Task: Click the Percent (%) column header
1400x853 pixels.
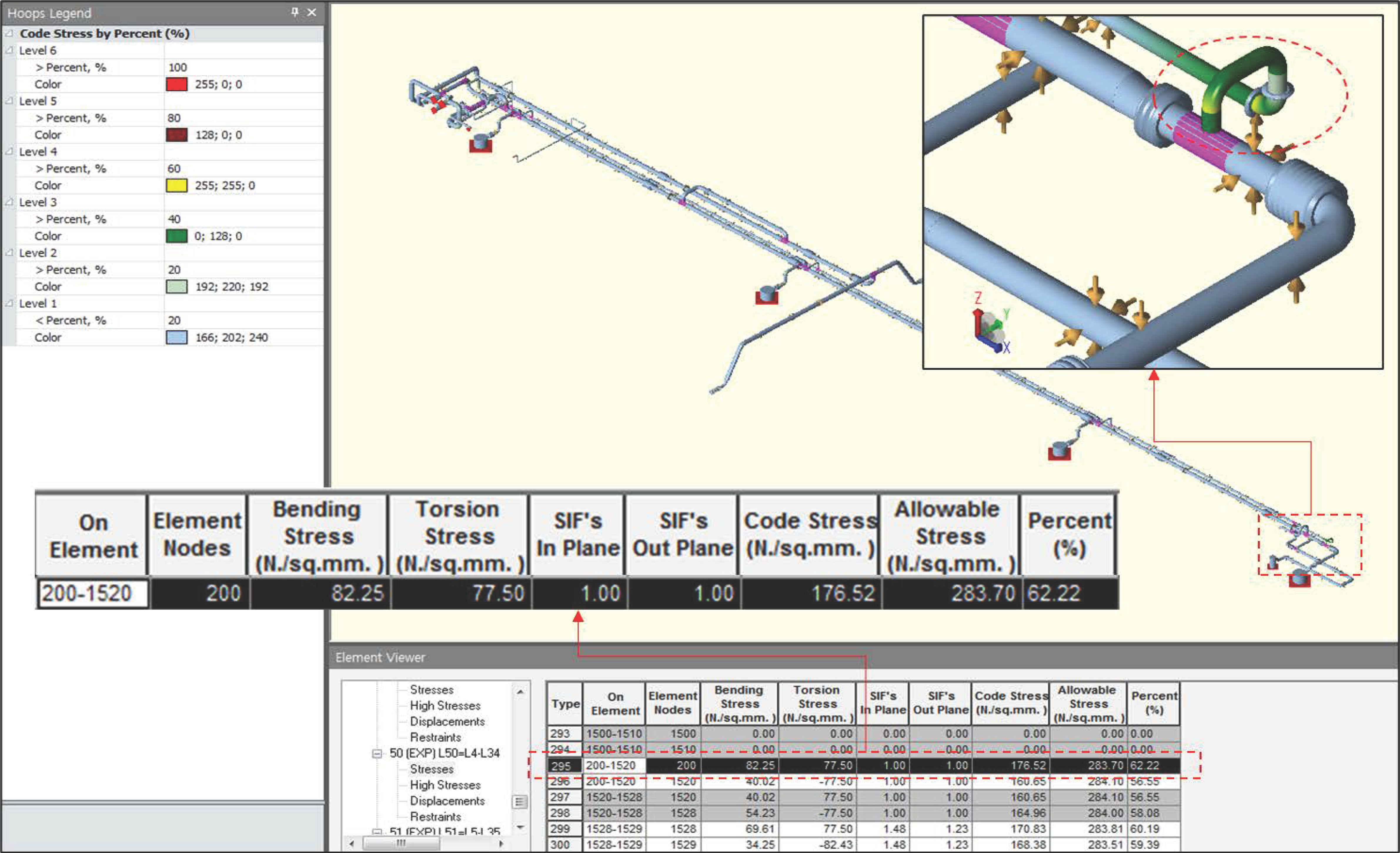Action: (1153, 703)
